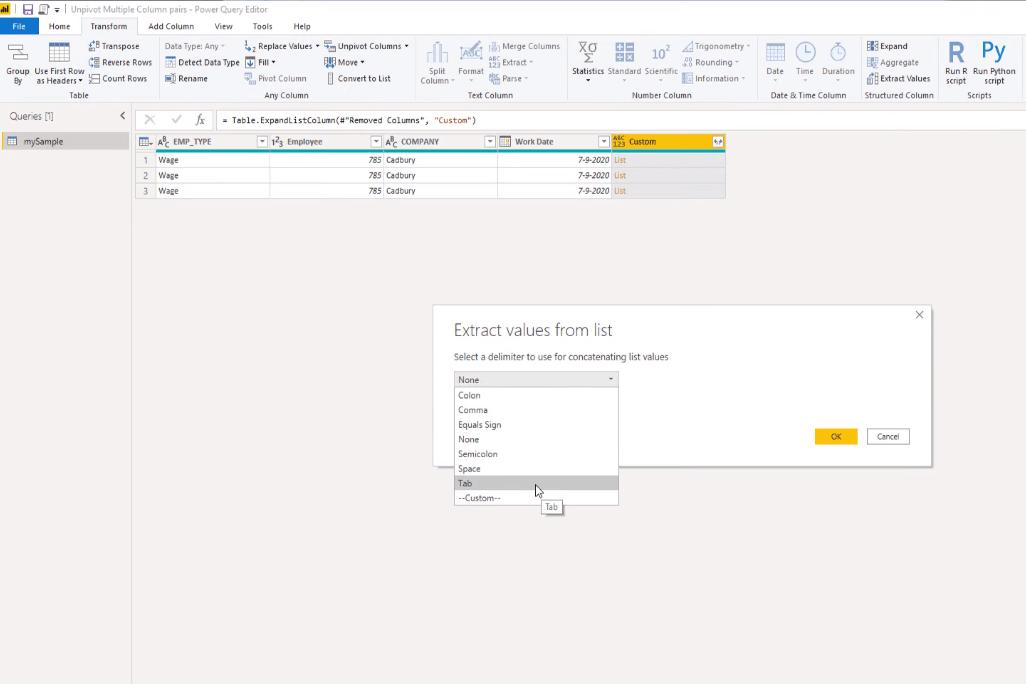Viewport: 1026px width, 684px height.
Task: Click the Rename column button
Action: click(186, 78)
